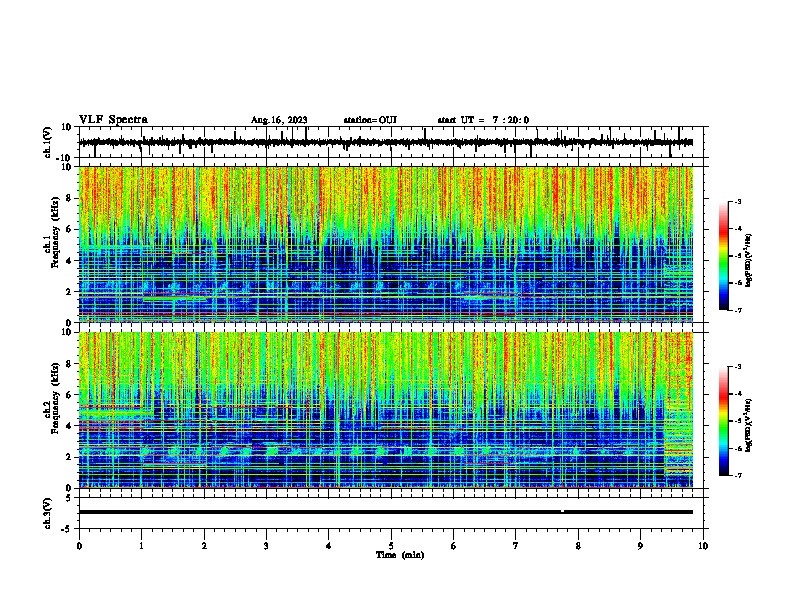Image resolution: width=792 pixels, height=612 pixels.
Task: Click the ch.2 colorbar log(PSD) label
Action: [x=749, y=425]
